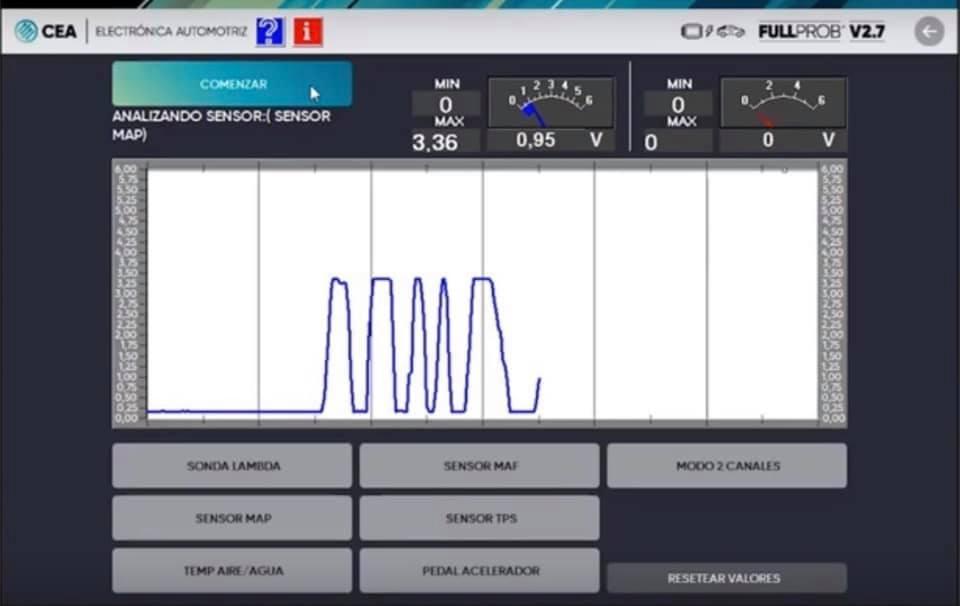Select the PEDAL ACELERADOR option

pos(479,570)
